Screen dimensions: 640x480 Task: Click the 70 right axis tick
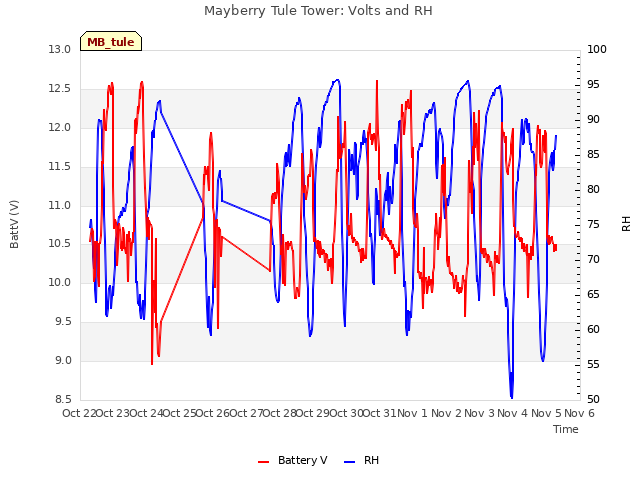(x=593, y=260)
